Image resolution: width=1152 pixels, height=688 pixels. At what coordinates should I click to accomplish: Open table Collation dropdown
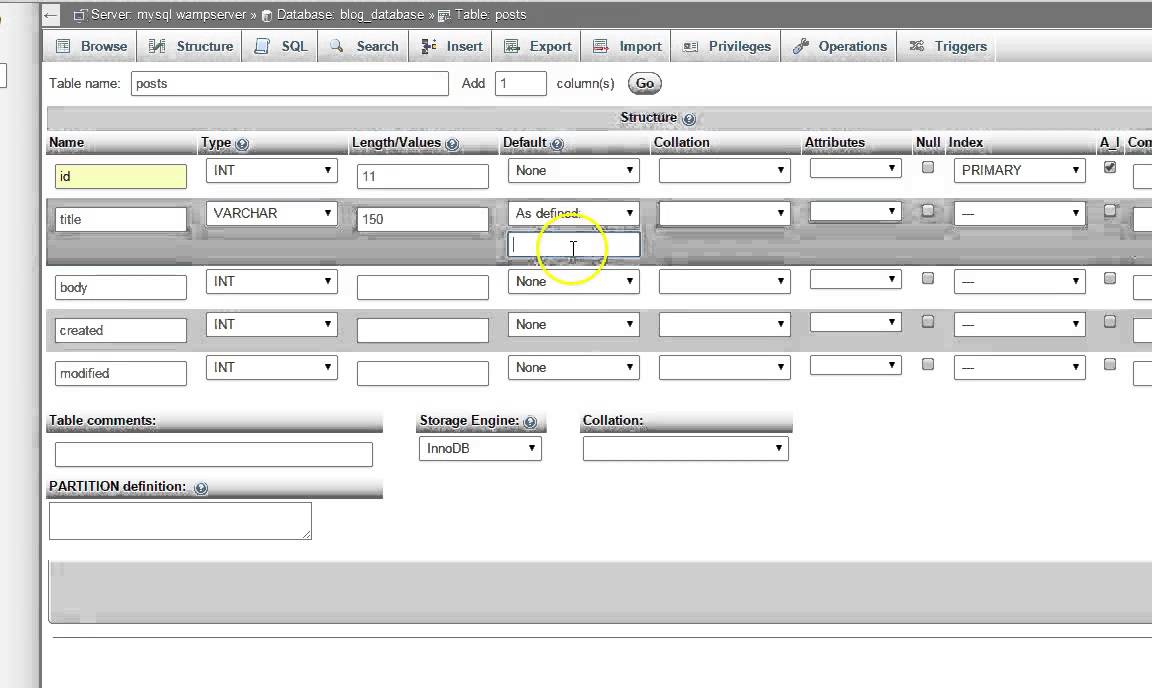tap(685, 448)
